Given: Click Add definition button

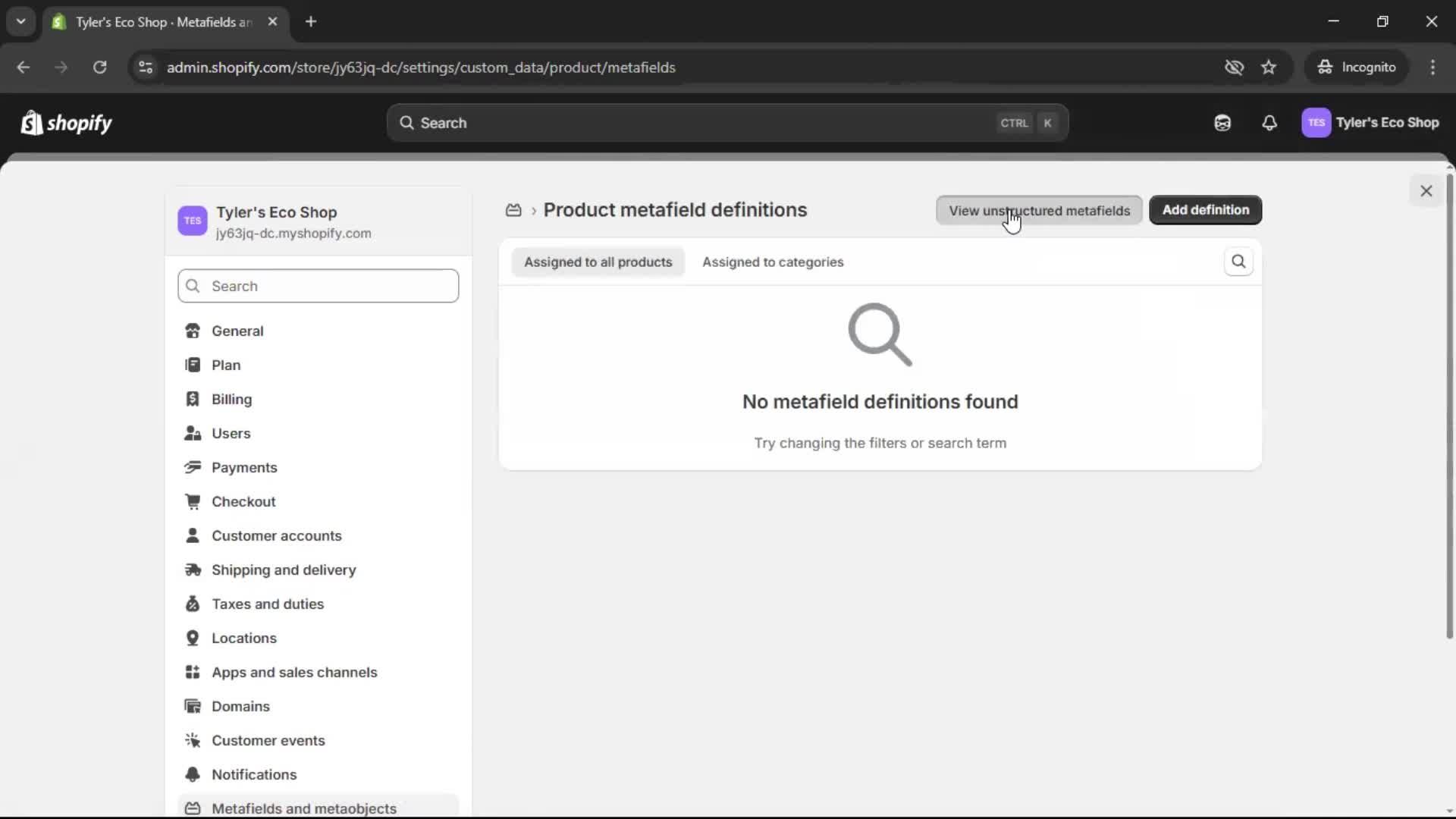Looking at the screenshot, I should tap(1205, 210).
